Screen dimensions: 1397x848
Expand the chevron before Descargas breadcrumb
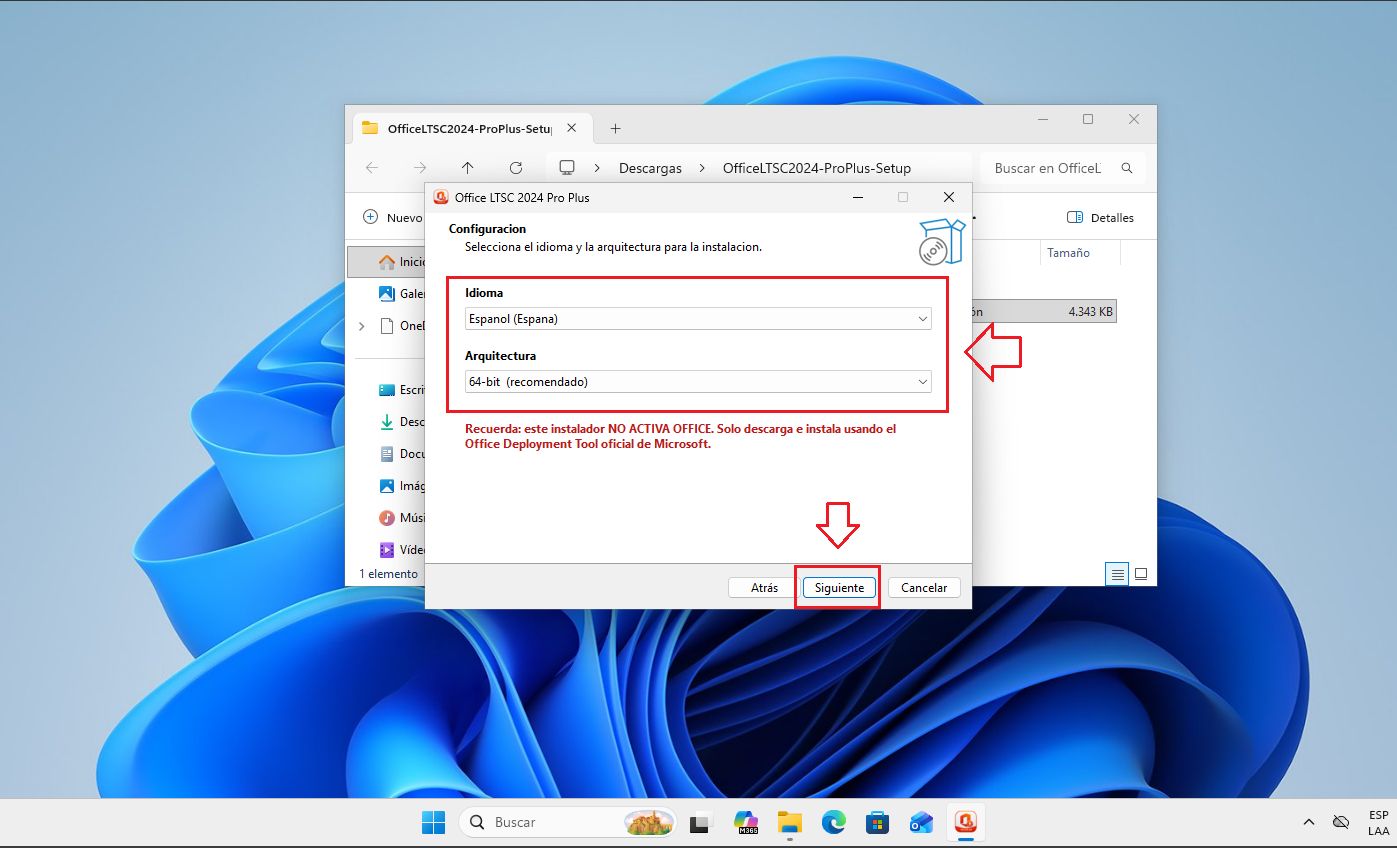[x=597, y=168]
